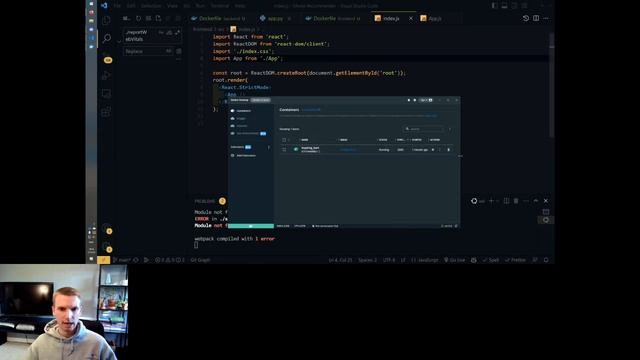This screenshot has width=640, height=360.
Task: Open the Run and Debug view
Action: 106,76
